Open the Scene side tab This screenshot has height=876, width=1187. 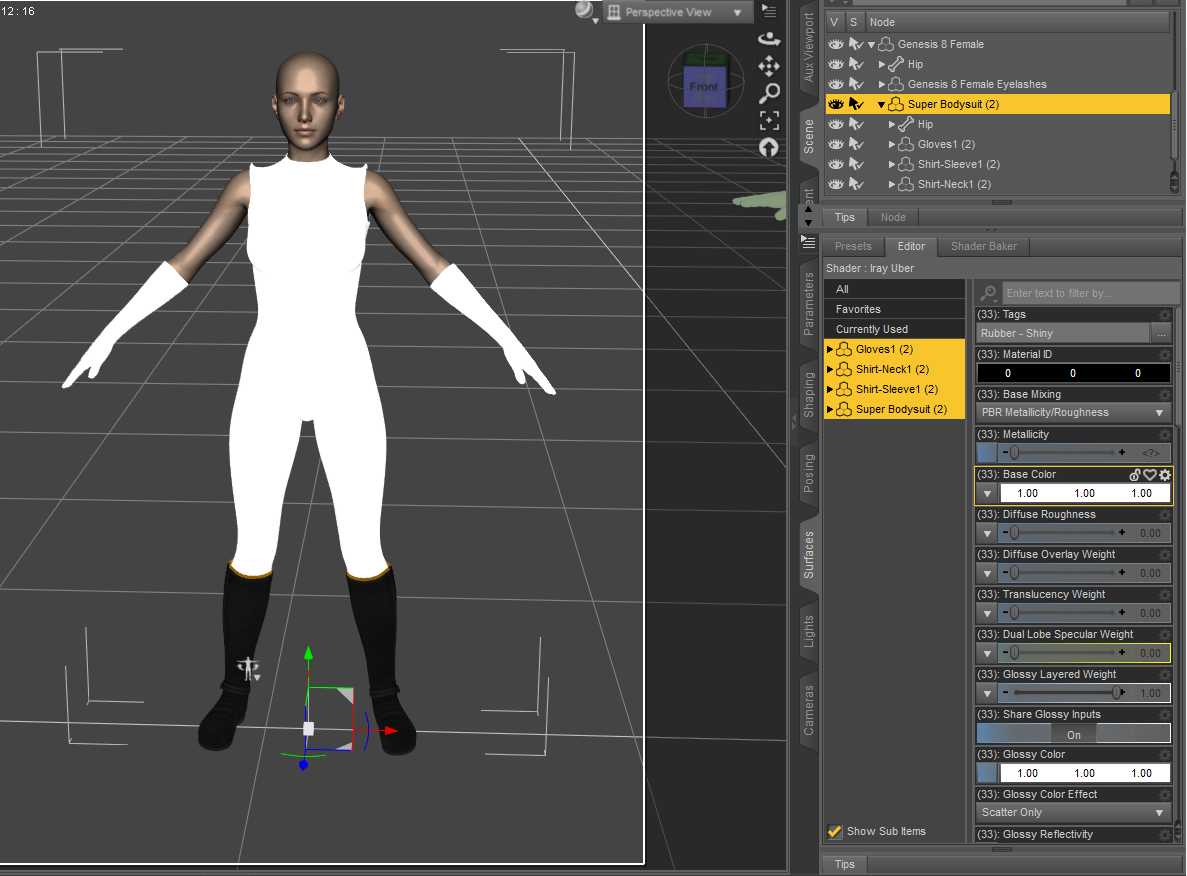click(808, 136)
